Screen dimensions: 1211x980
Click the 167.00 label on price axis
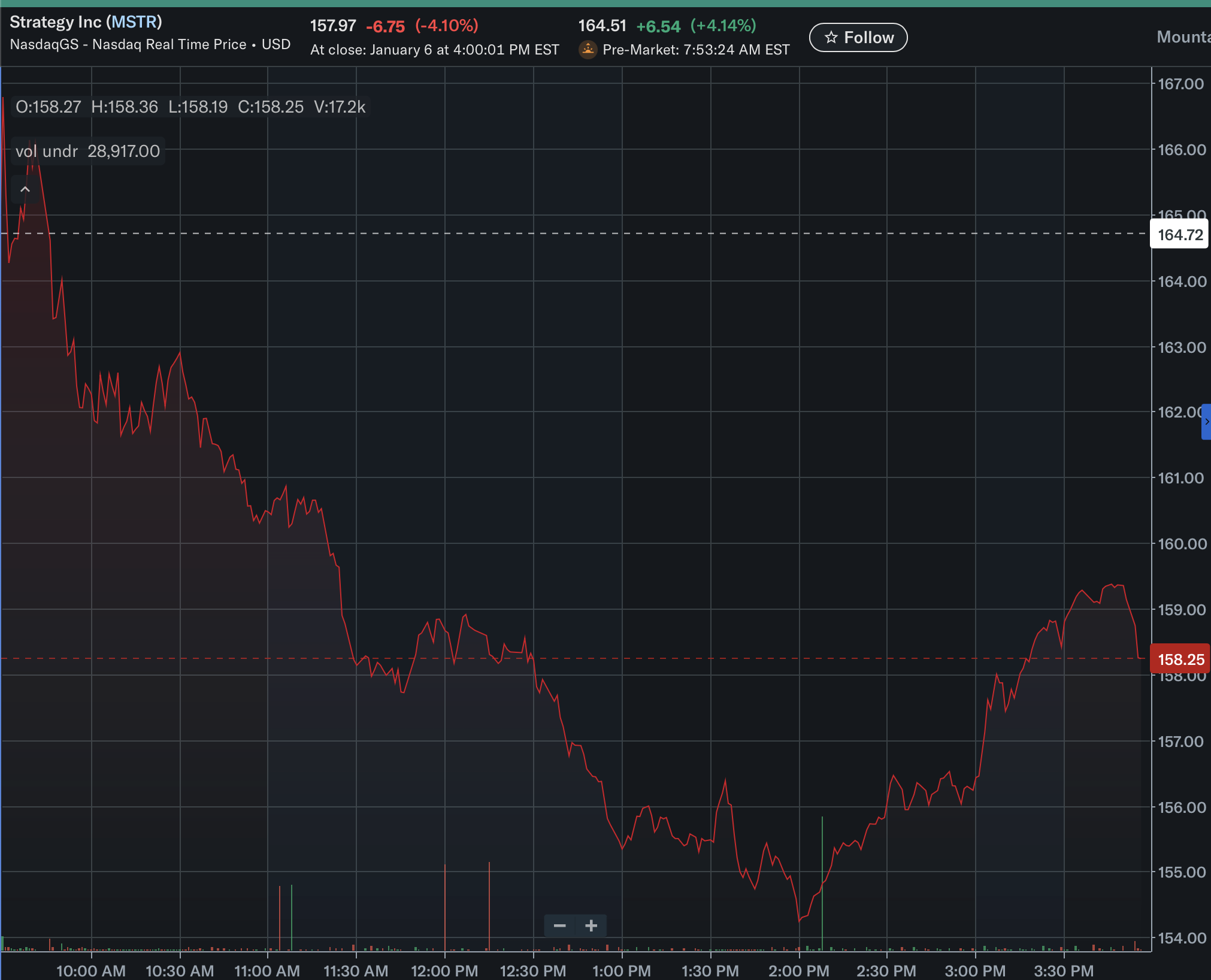[1180, 84]
